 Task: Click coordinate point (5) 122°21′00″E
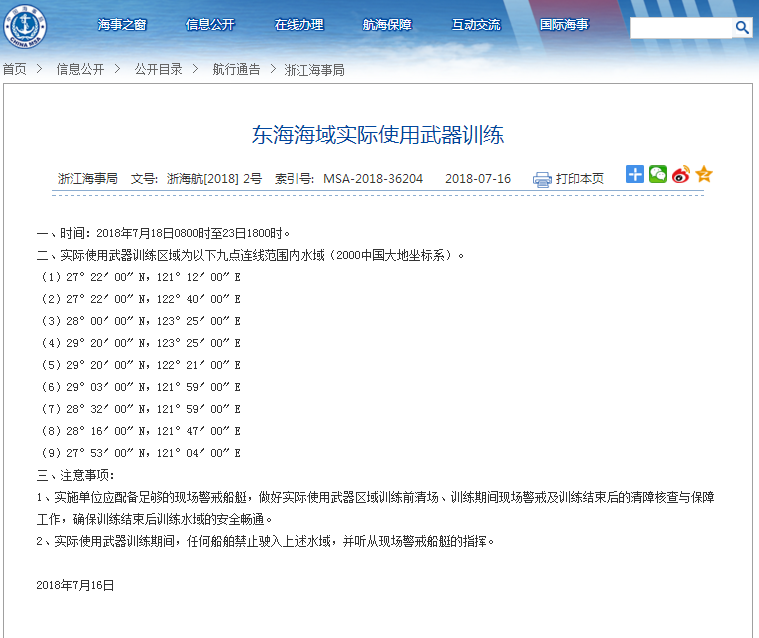tap(141, 365)
